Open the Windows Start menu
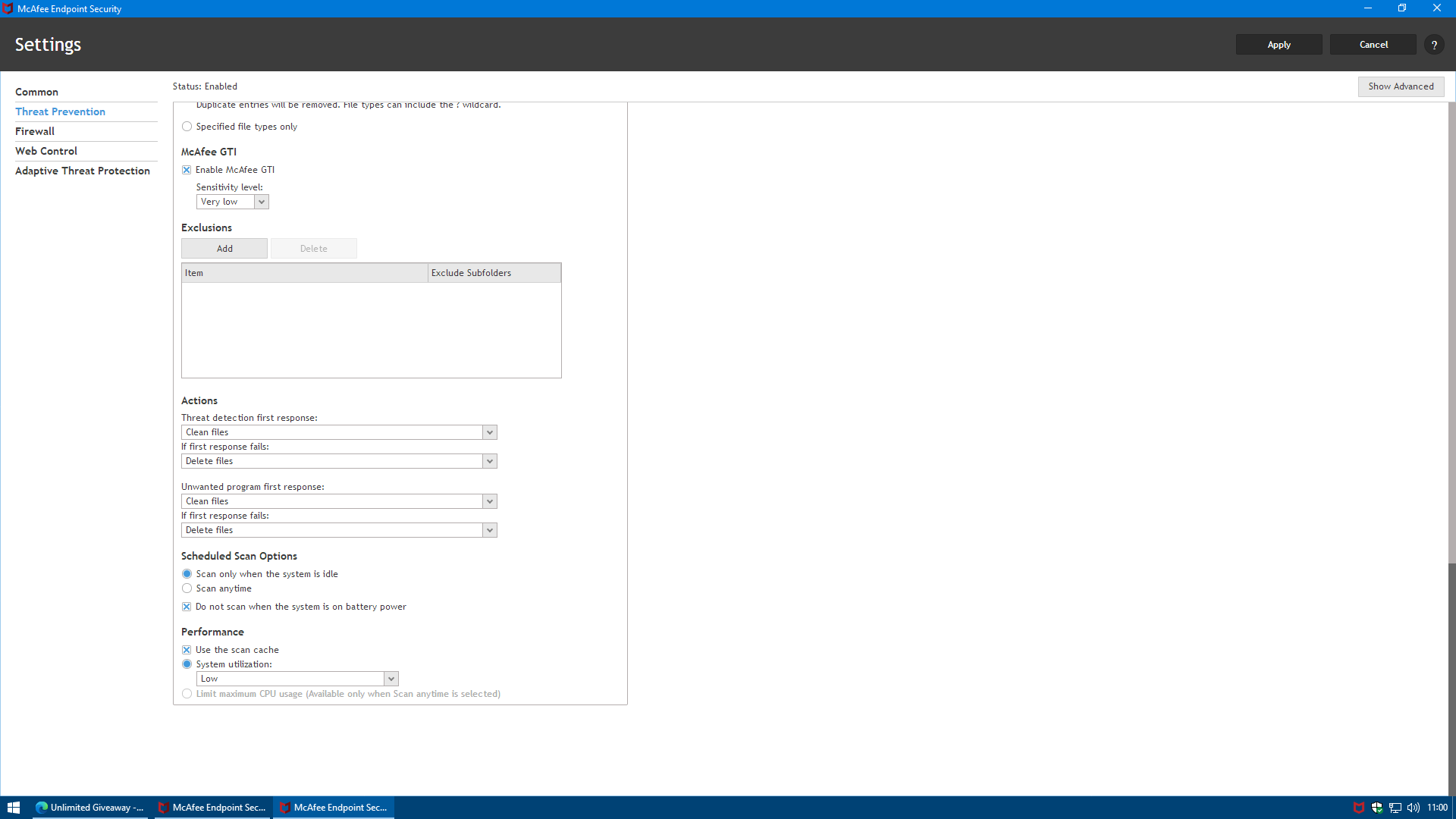Screen dimensions: 1456x819 13,808
